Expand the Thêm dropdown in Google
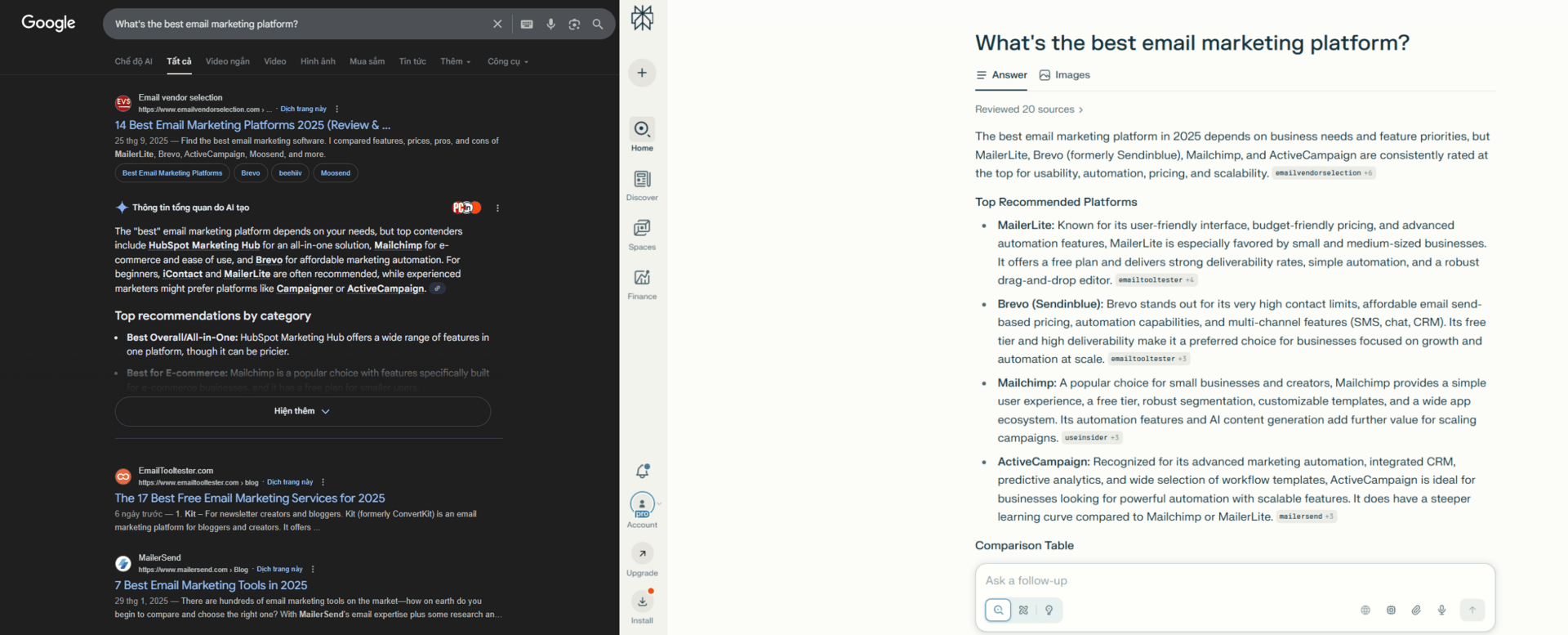Screen dimensions: 1568x635 click(x=455, y=61)
